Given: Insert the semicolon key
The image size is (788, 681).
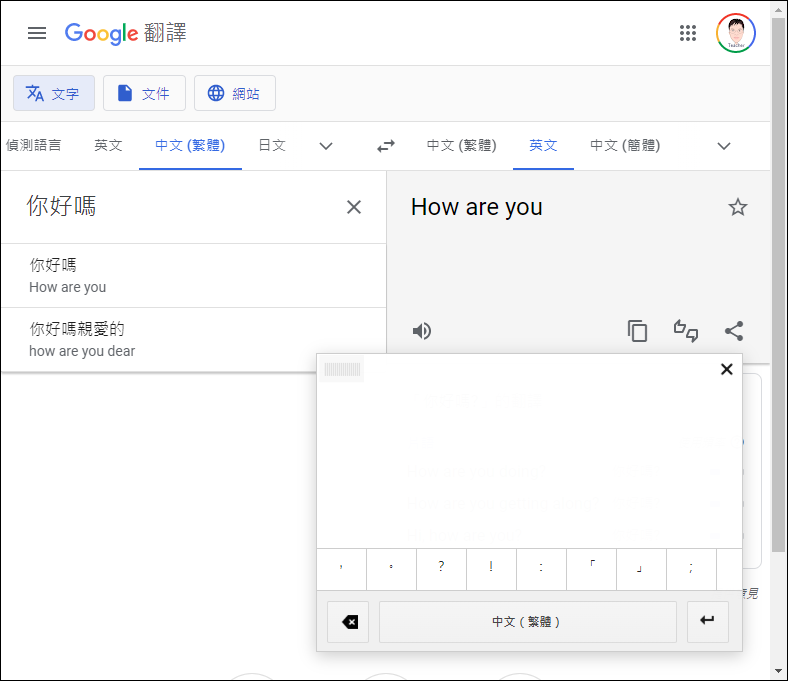Looking at the screenshot, I should click(x=692, y=569).
